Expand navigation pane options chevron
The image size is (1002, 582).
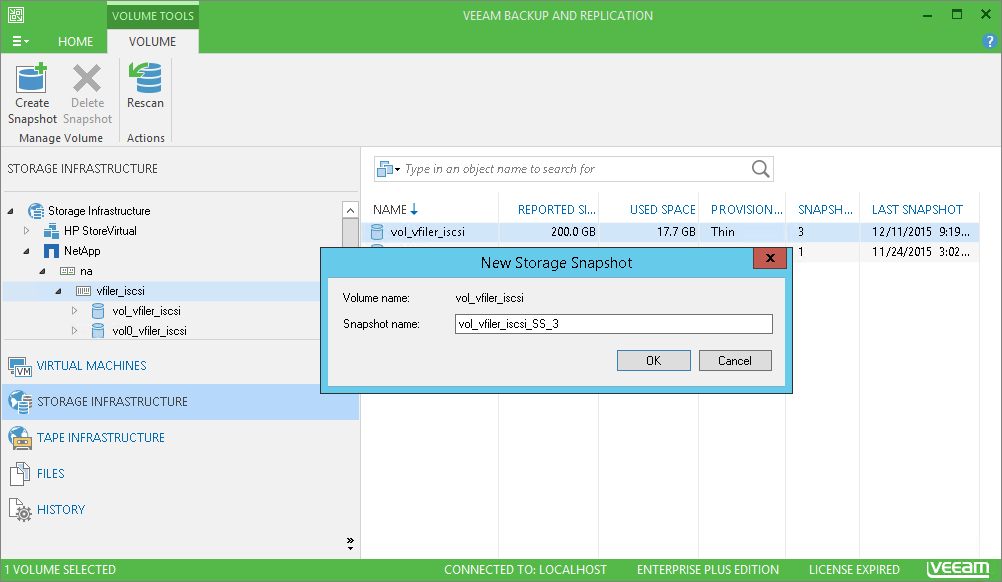click(x=350, y=544)
